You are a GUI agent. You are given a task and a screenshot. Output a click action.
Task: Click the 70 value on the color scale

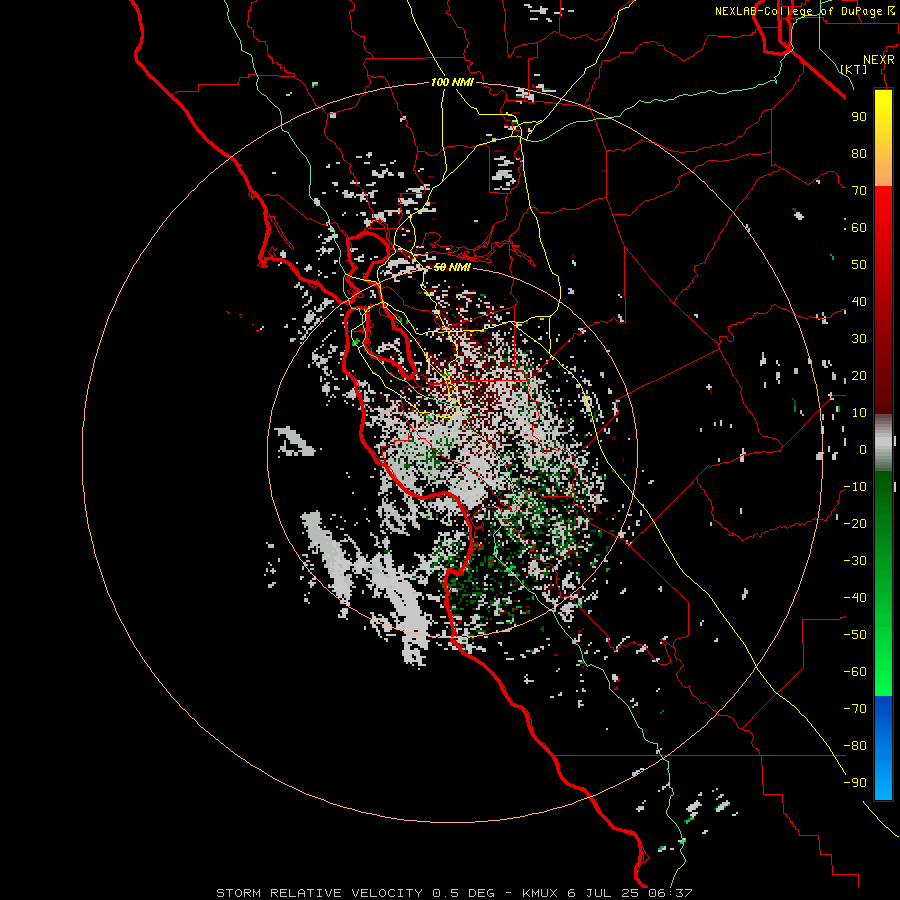(x=859, y=191)
